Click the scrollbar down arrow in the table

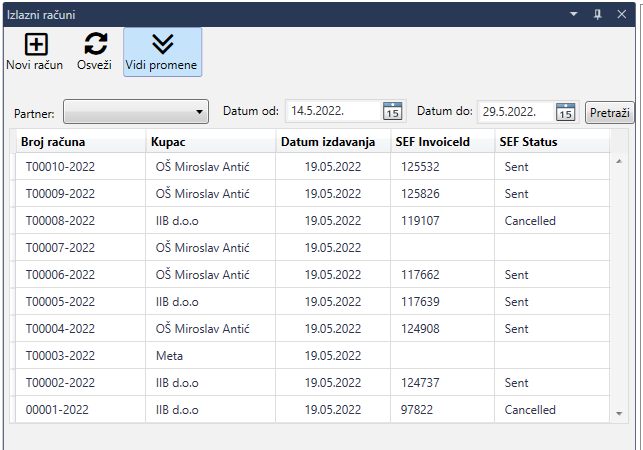[x=619, y=413]
